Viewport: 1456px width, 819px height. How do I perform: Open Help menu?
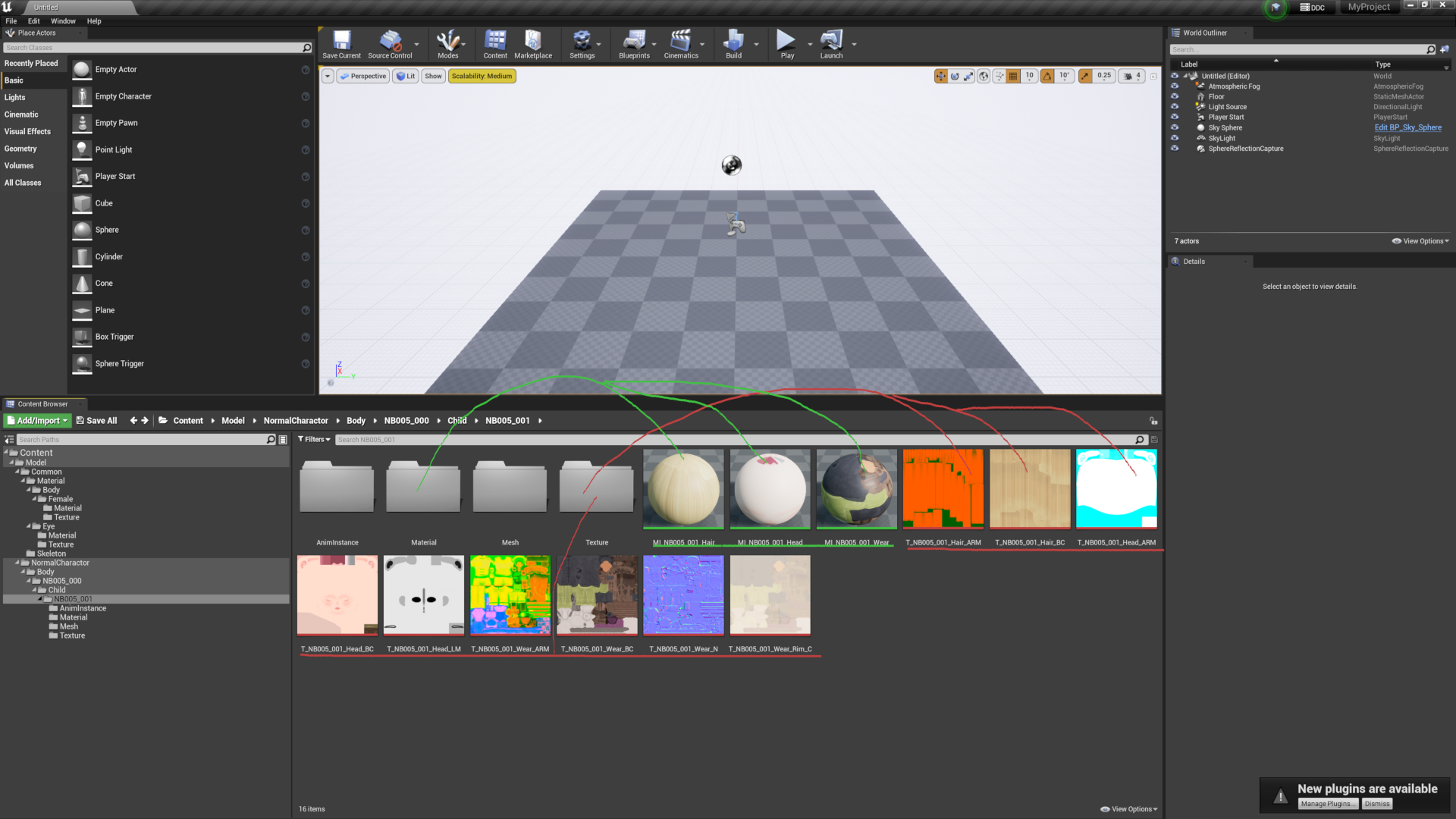click(94, 21)
